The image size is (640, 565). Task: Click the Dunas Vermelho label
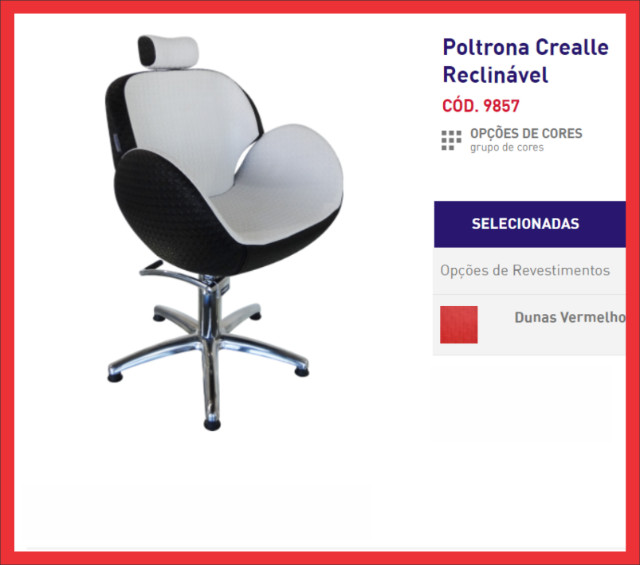(570, 317)
